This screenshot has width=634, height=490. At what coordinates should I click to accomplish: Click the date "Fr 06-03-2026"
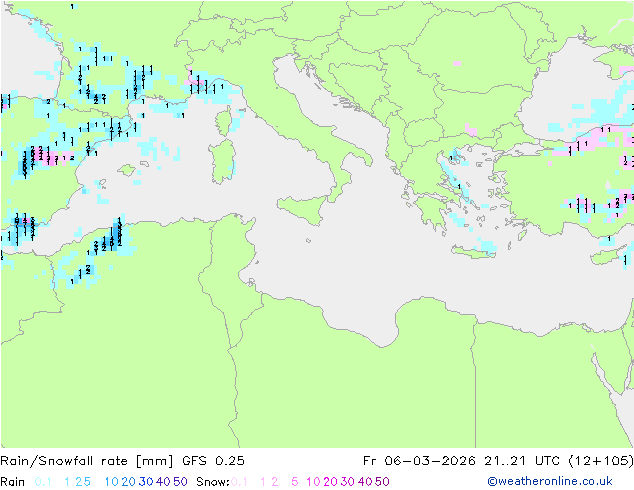419,461
